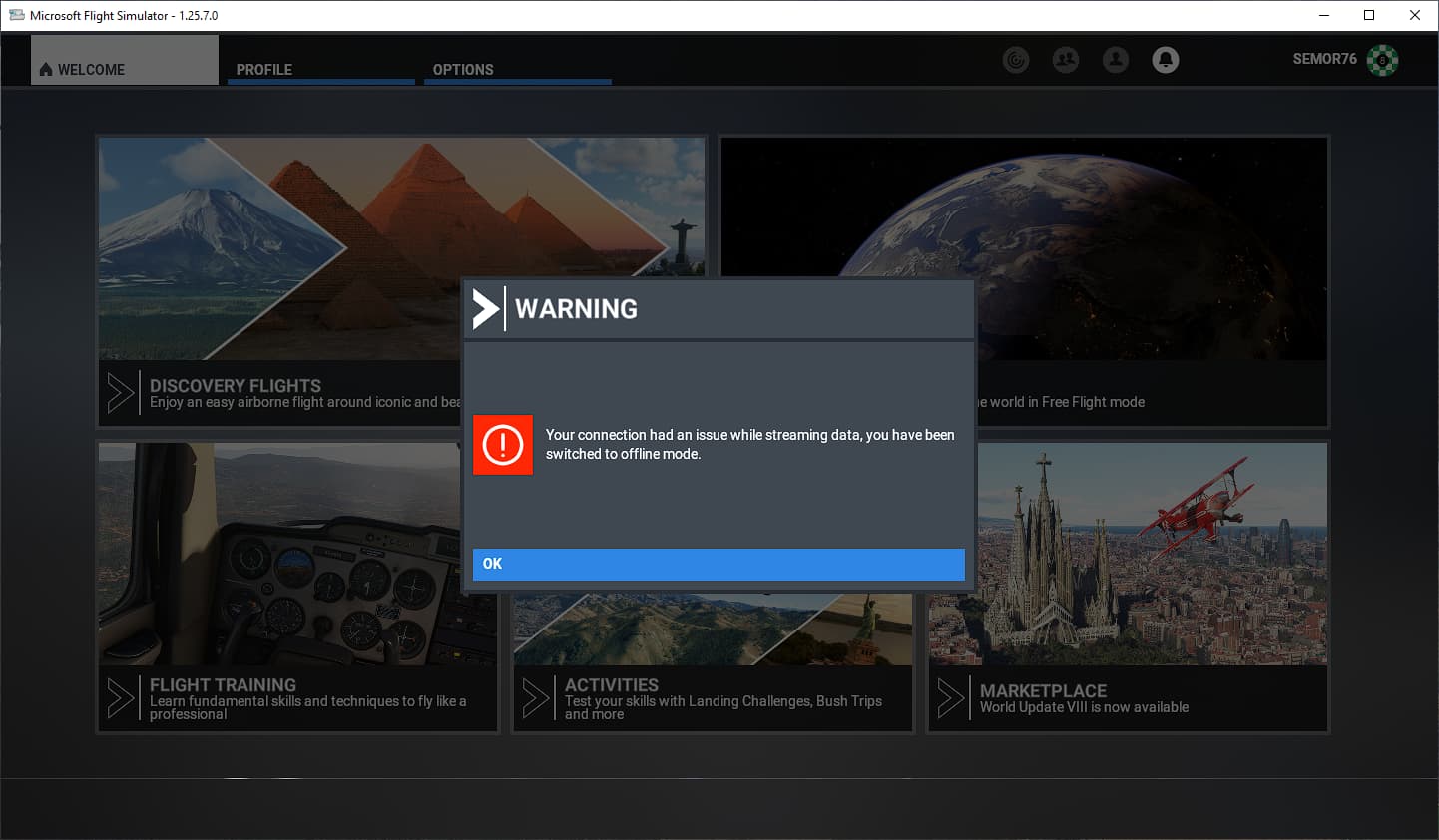1439x840 pixels.
Task: Open the friends group icon
Action: click(x=1065, y=60)
